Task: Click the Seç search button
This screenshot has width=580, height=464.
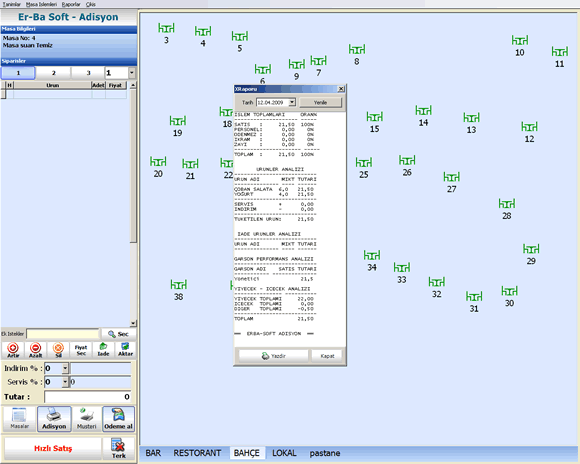Action: (x=119, y=334)
